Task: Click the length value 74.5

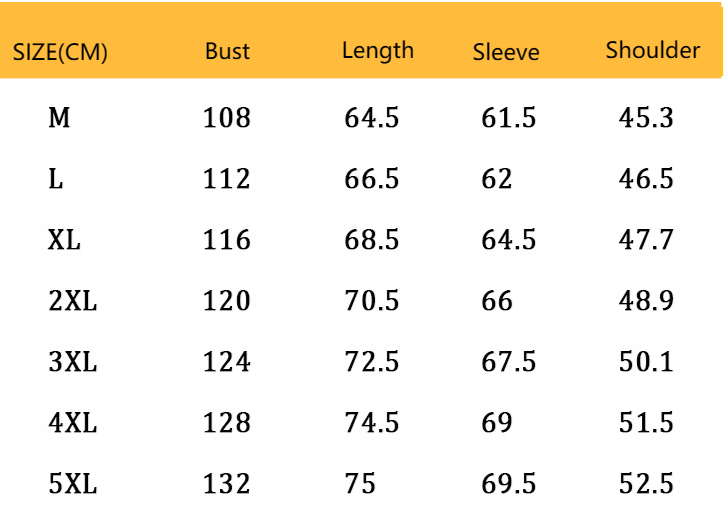Action: point(371,424)
